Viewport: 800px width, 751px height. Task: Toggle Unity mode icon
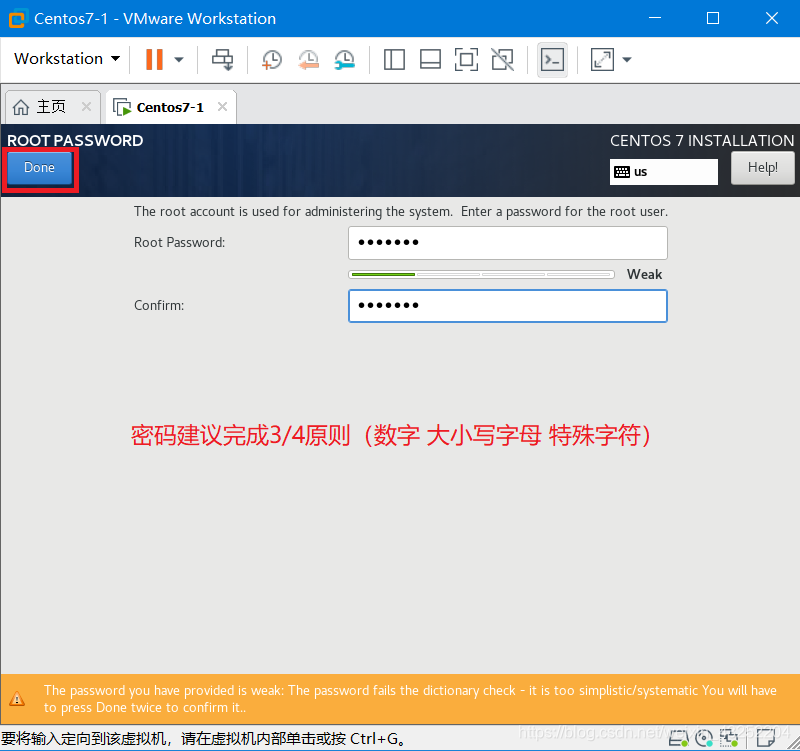[503, 60]
